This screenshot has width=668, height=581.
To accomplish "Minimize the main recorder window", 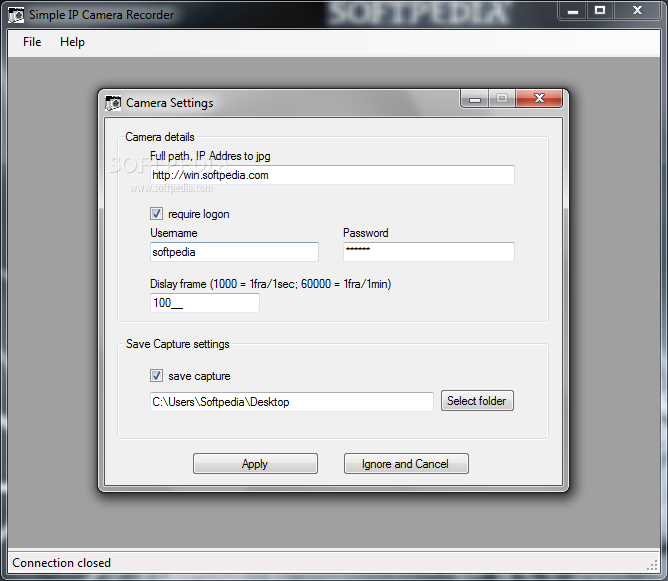I will (x=573, y=11).
